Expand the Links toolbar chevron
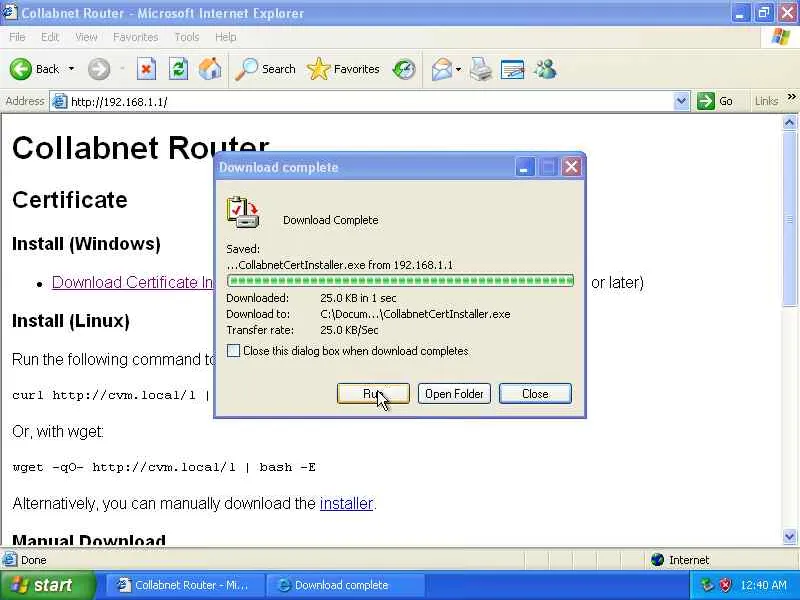Screen dimensions: 800x600 point(791,96)
